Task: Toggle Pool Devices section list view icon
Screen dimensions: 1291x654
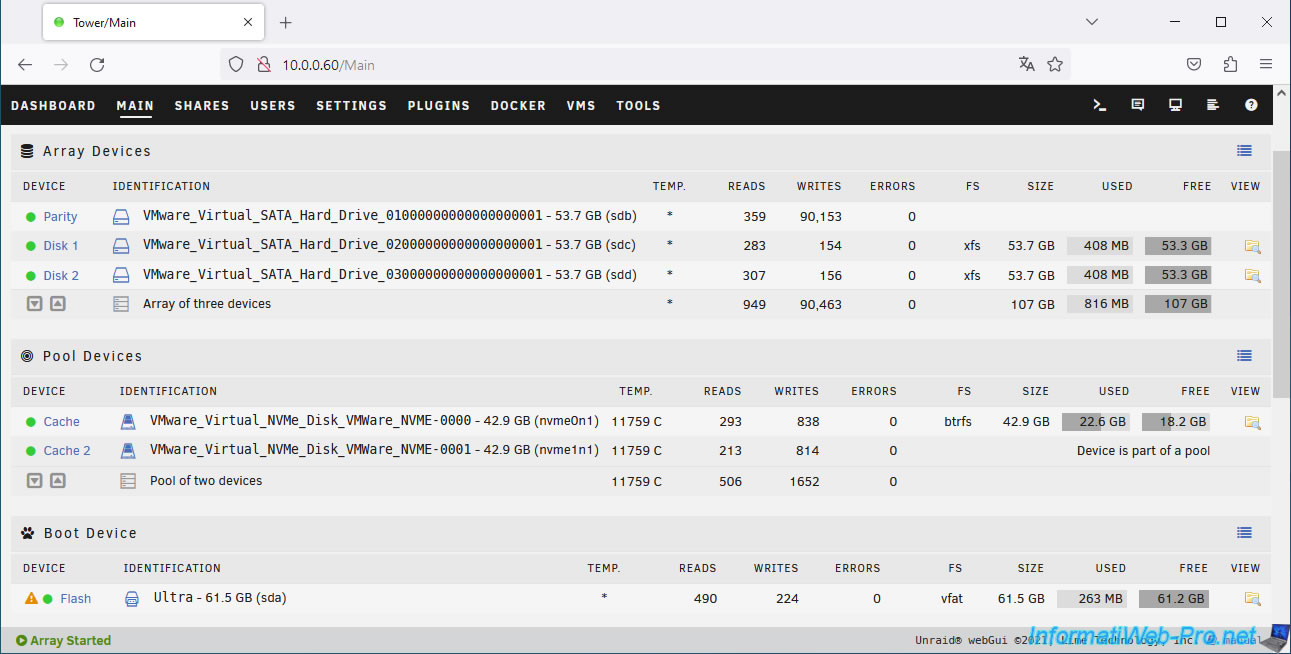Action: pyautogui.click(x=1244, y=356)
